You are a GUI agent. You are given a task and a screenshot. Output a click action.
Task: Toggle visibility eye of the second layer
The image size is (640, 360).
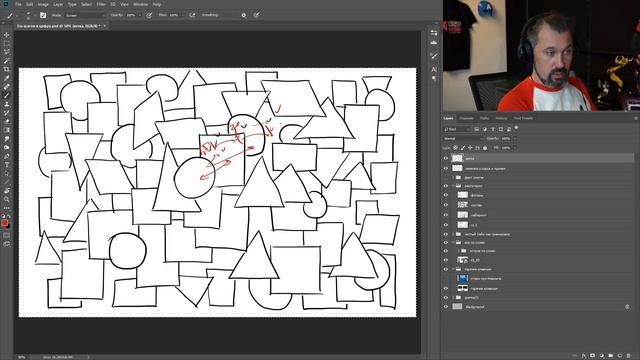[446, 168]
